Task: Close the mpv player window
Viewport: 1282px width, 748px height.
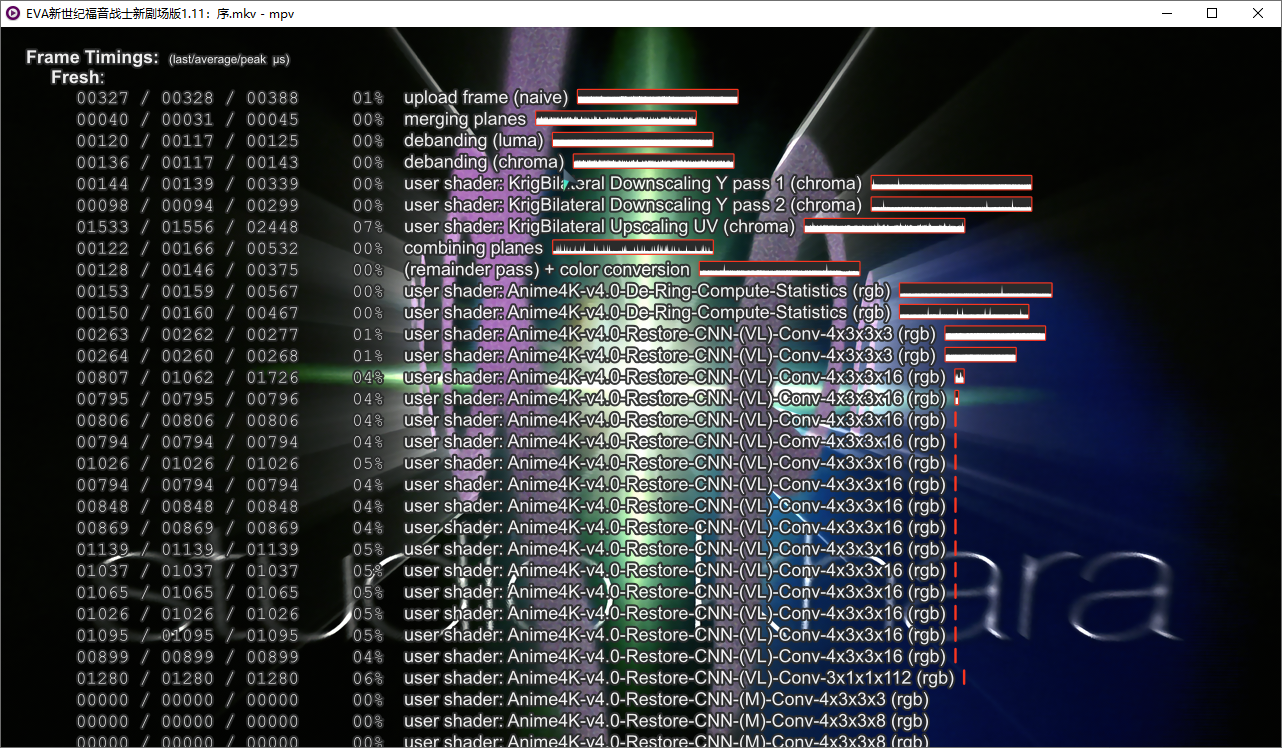Action: pyautogui.click(x=1258, y=13)
